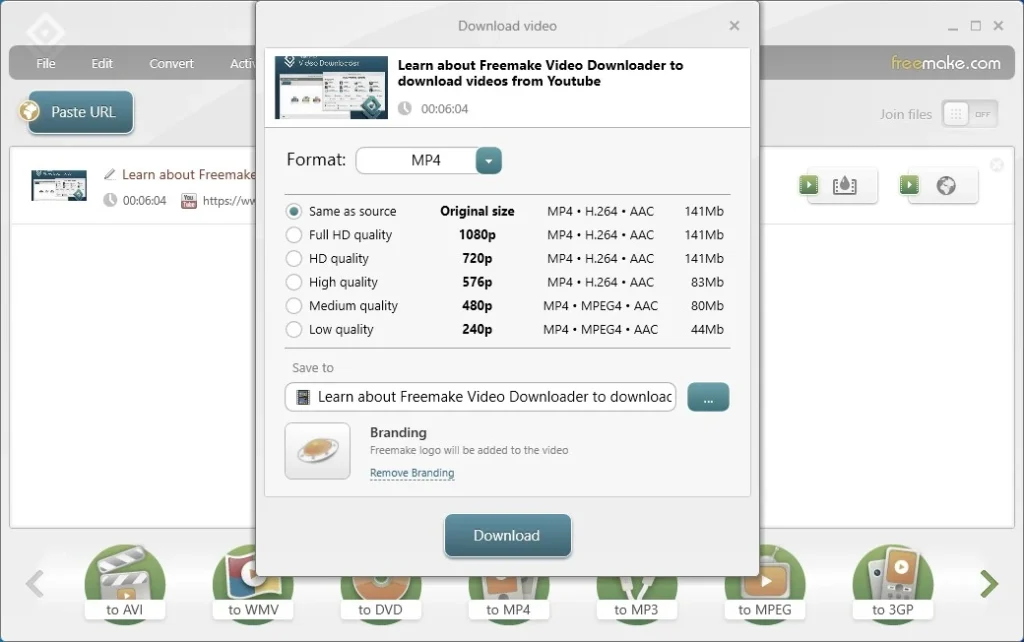Image resolution: width=1024 pixels, height=642 pixels.
Task: Click the video thumbnail in the main list
Action: click(59, 185)
